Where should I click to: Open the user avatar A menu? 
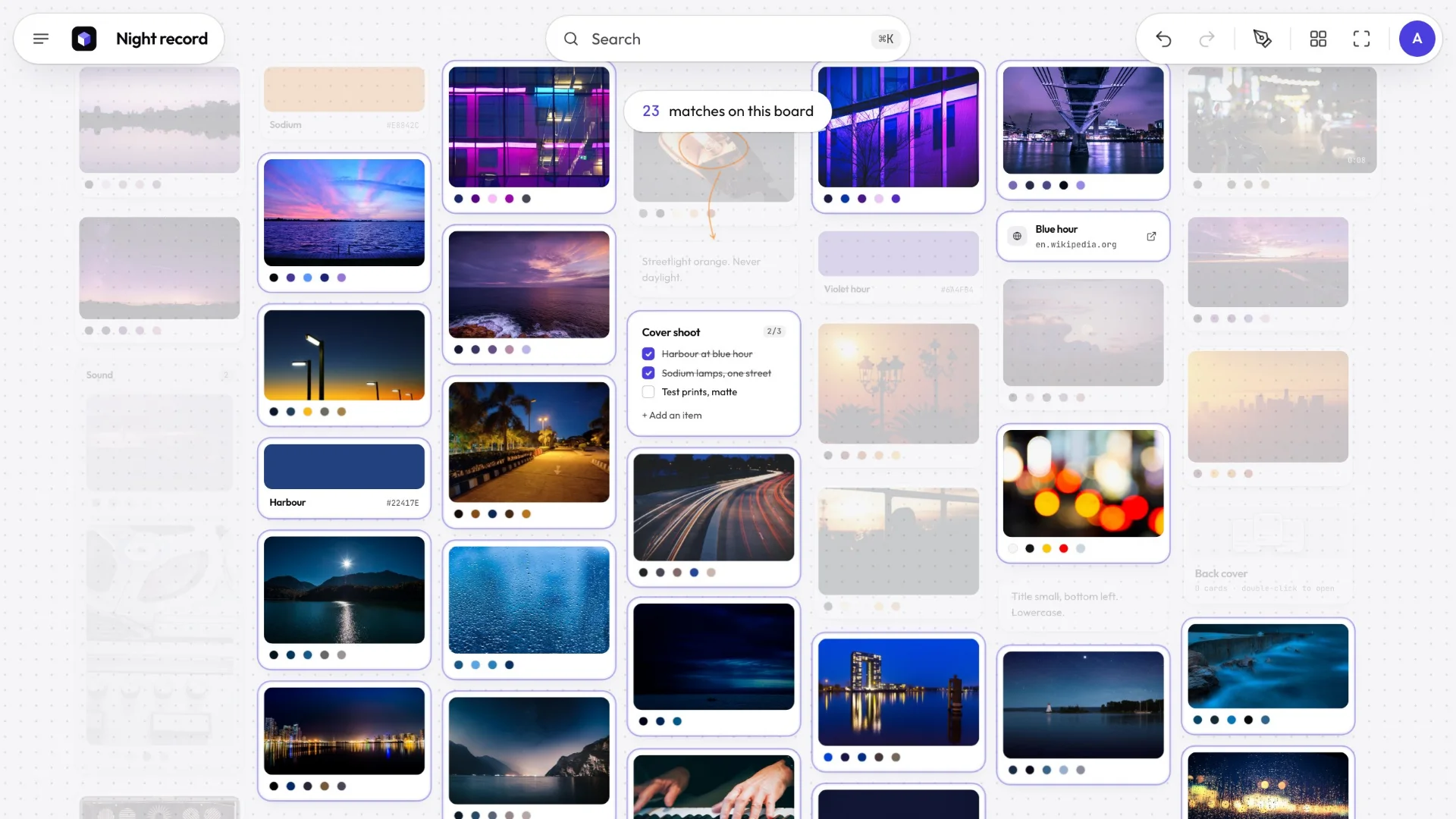tap(1417, 39)
